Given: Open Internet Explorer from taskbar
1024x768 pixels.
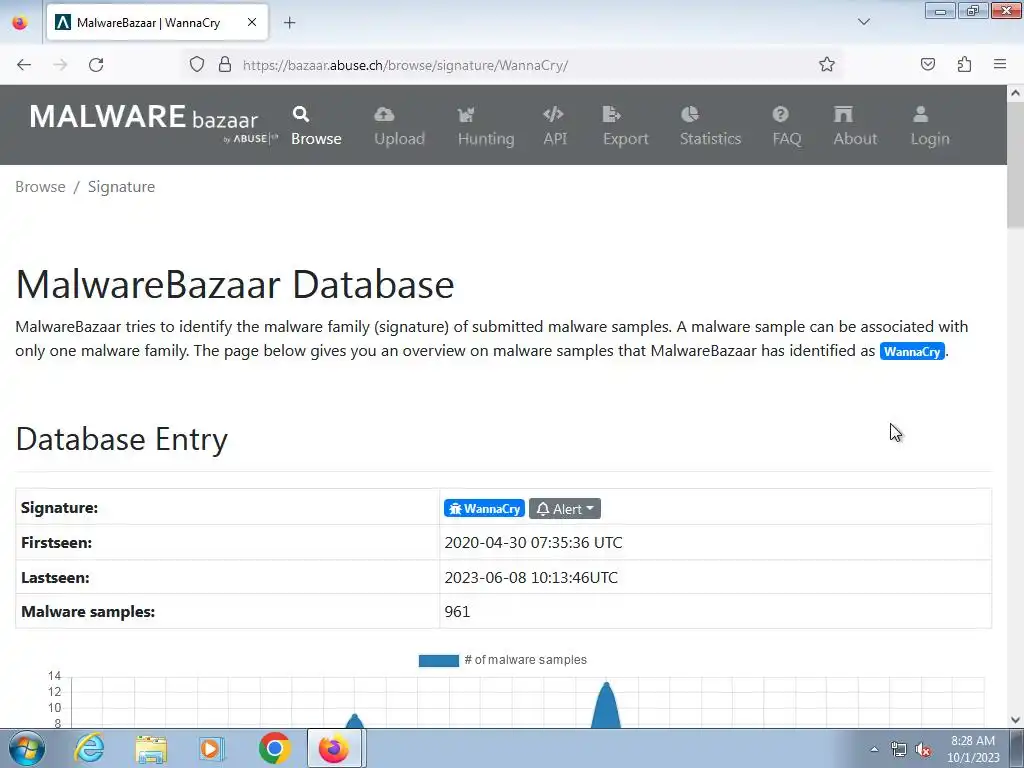Looking at the screenshot, I should point(89,748).
